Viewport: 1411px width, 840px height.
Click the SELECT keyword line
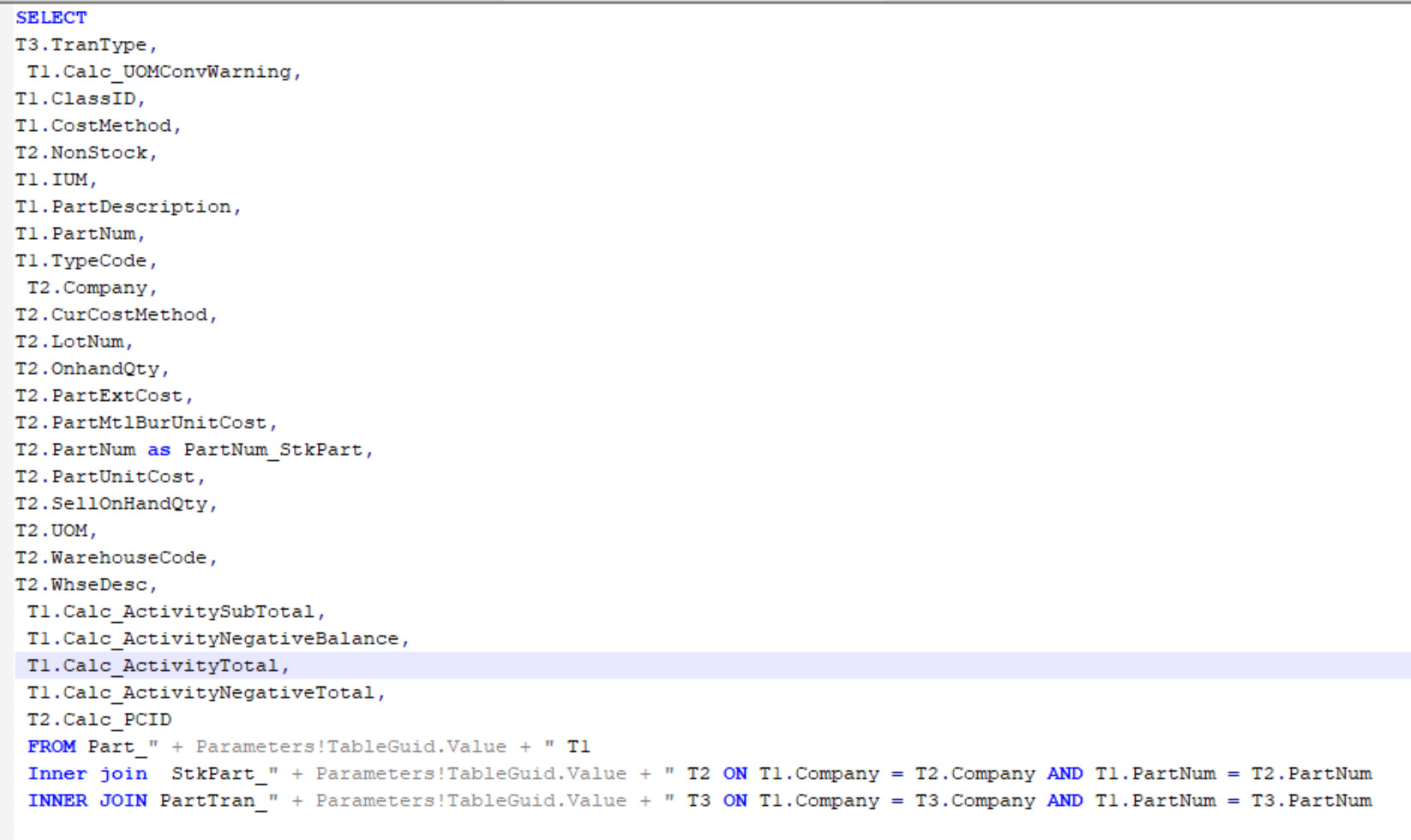pyautogui.click(x=51, y=17)
